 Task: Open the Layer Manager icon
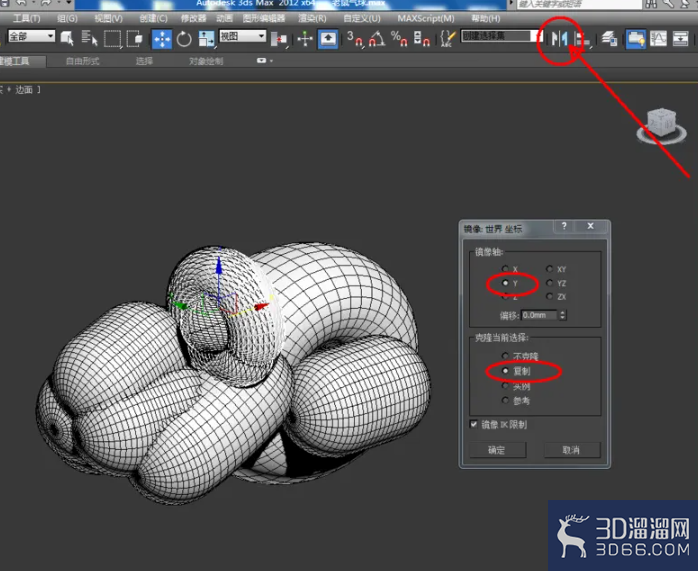point(609,39)
